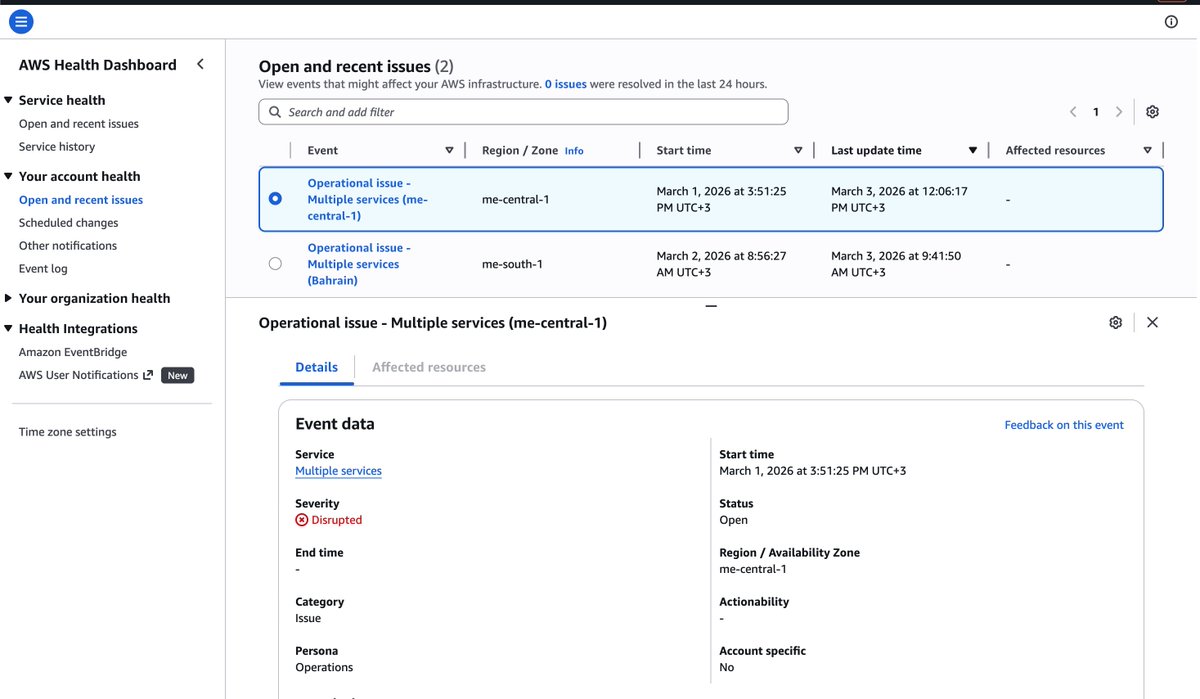Sort the table by Affected resources

click(x=1147, y=151)
